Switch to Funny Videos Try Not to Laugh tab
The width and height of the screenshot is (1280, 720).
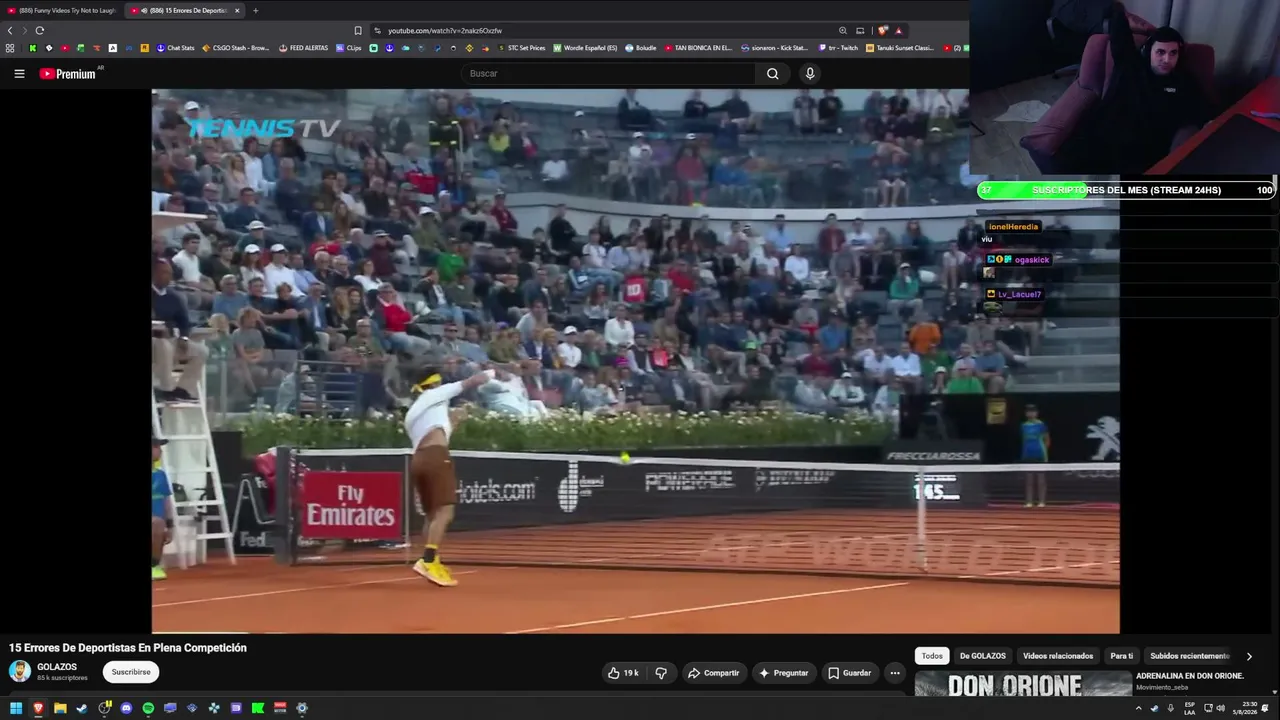pos(60,10)
